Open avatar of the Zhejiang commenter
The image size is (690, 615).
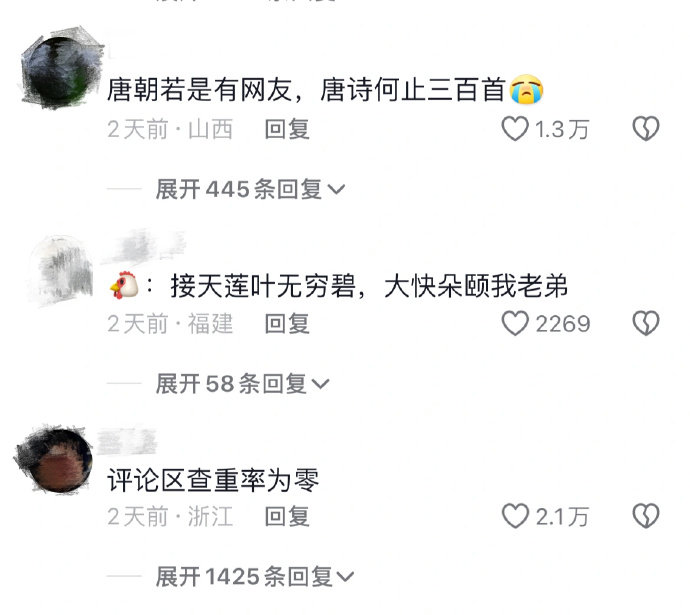[x=55, y=458]
